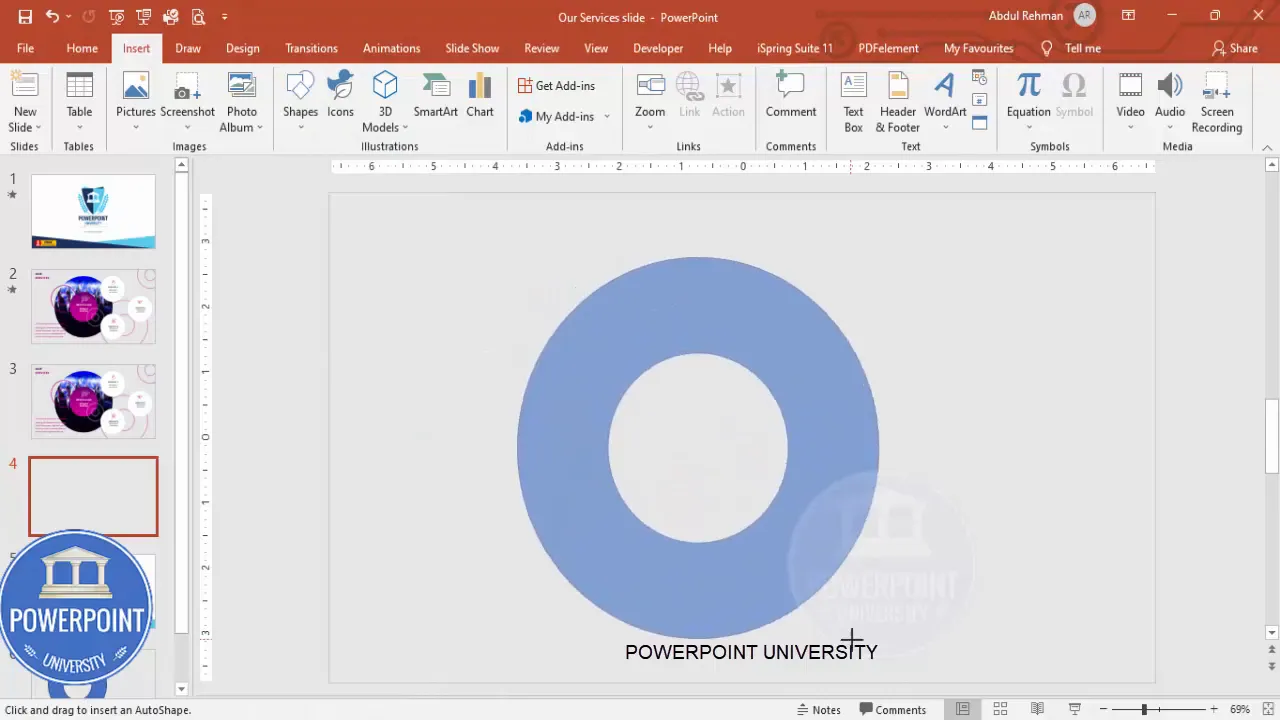Start slideshow from beginning via quick access icon
The height and width of the screenshot is (720, 1280).
pos(117,17)
